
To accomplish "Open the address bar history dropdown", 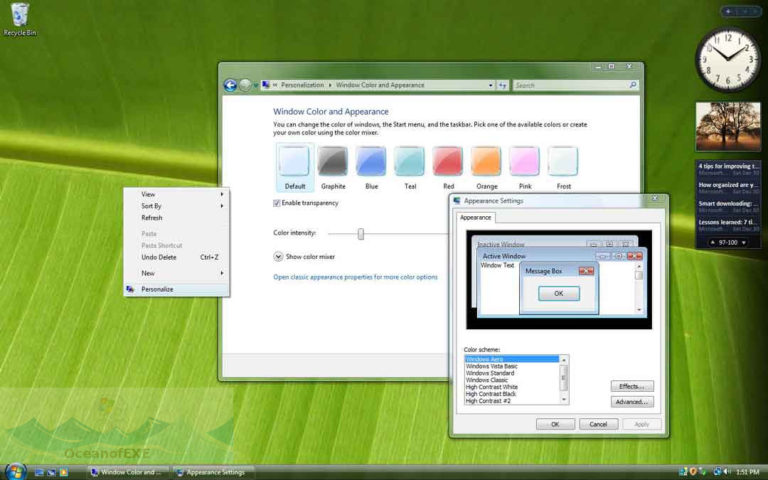I will pos(491,85).
